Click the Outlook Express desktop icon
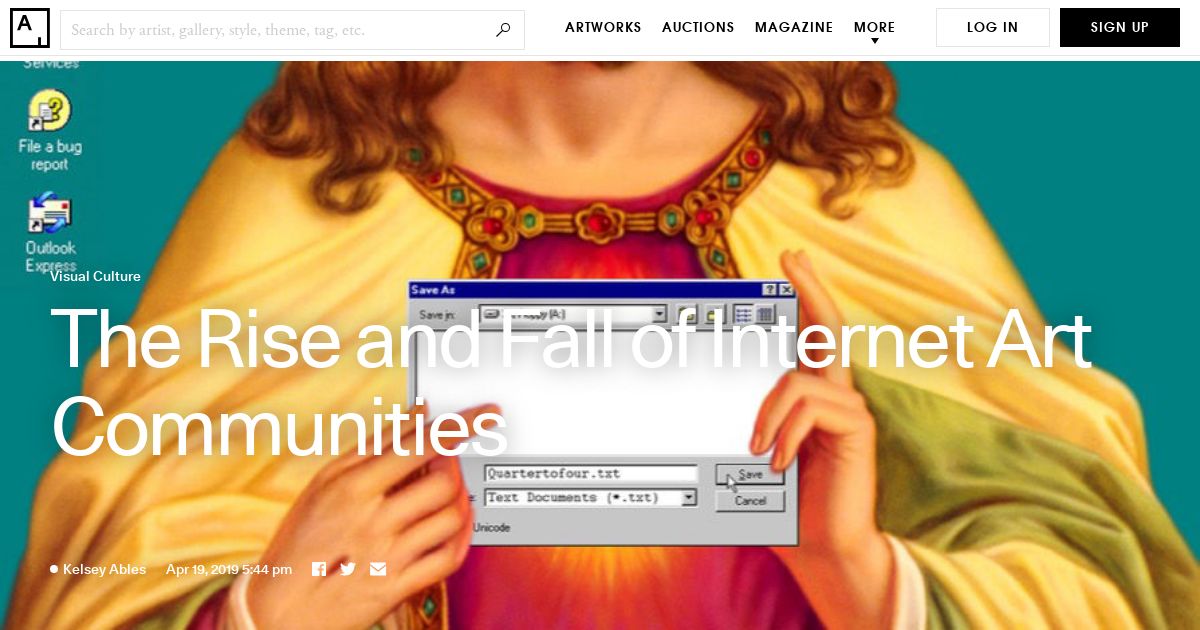Viewport: 1200px width, 630px height. click(50, 233)
